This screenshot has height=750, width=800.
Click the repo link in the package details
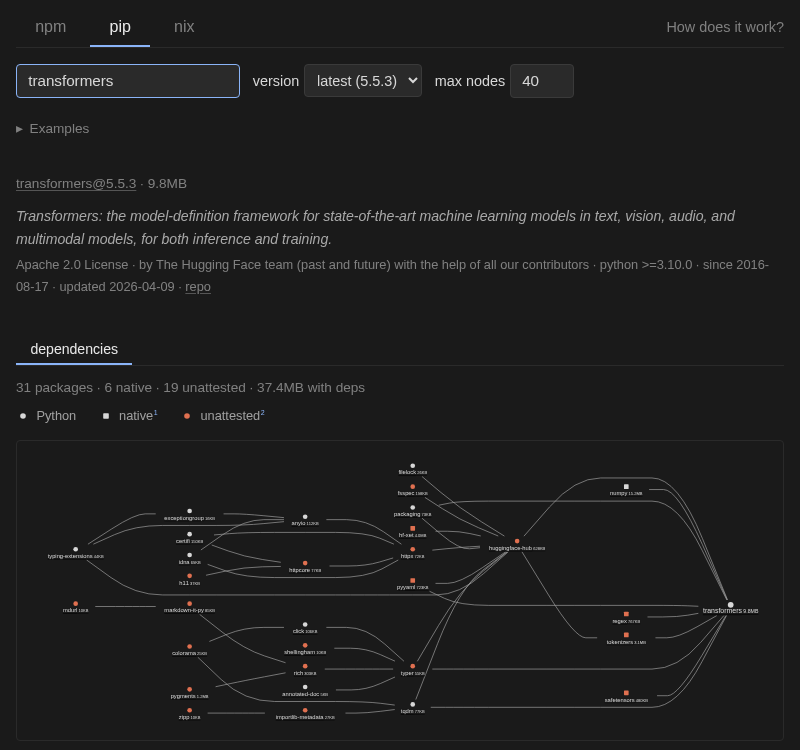click(x=197, y=287)
